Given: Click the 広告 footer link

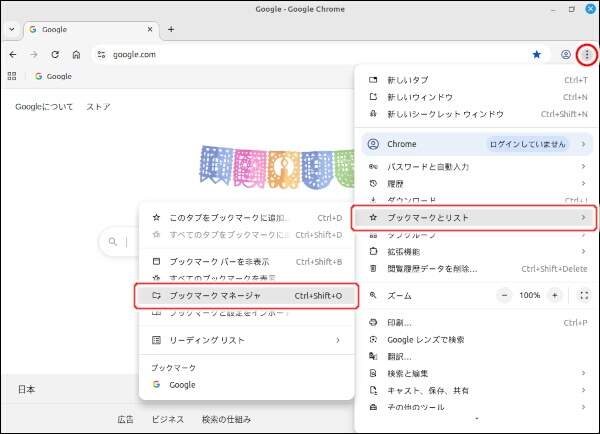Looking at the screenshot, I should pos(126,419).
